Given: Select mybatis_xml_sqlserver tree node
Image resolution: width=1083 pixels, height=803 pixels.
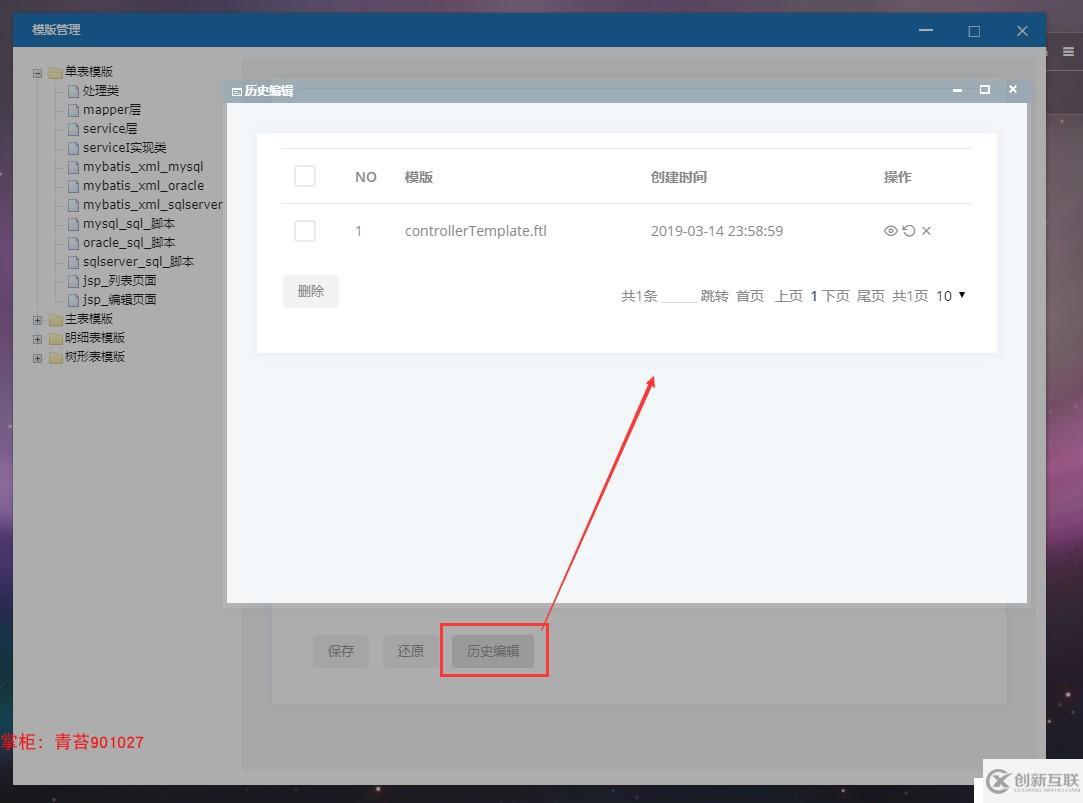Looking at the screenshot, I should click(x=153, y=204).
